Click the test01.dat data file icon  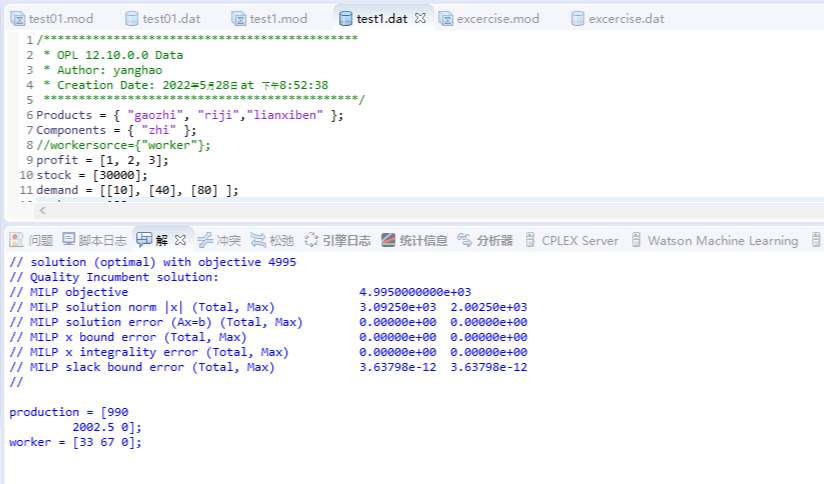click(x=131, y=19)
